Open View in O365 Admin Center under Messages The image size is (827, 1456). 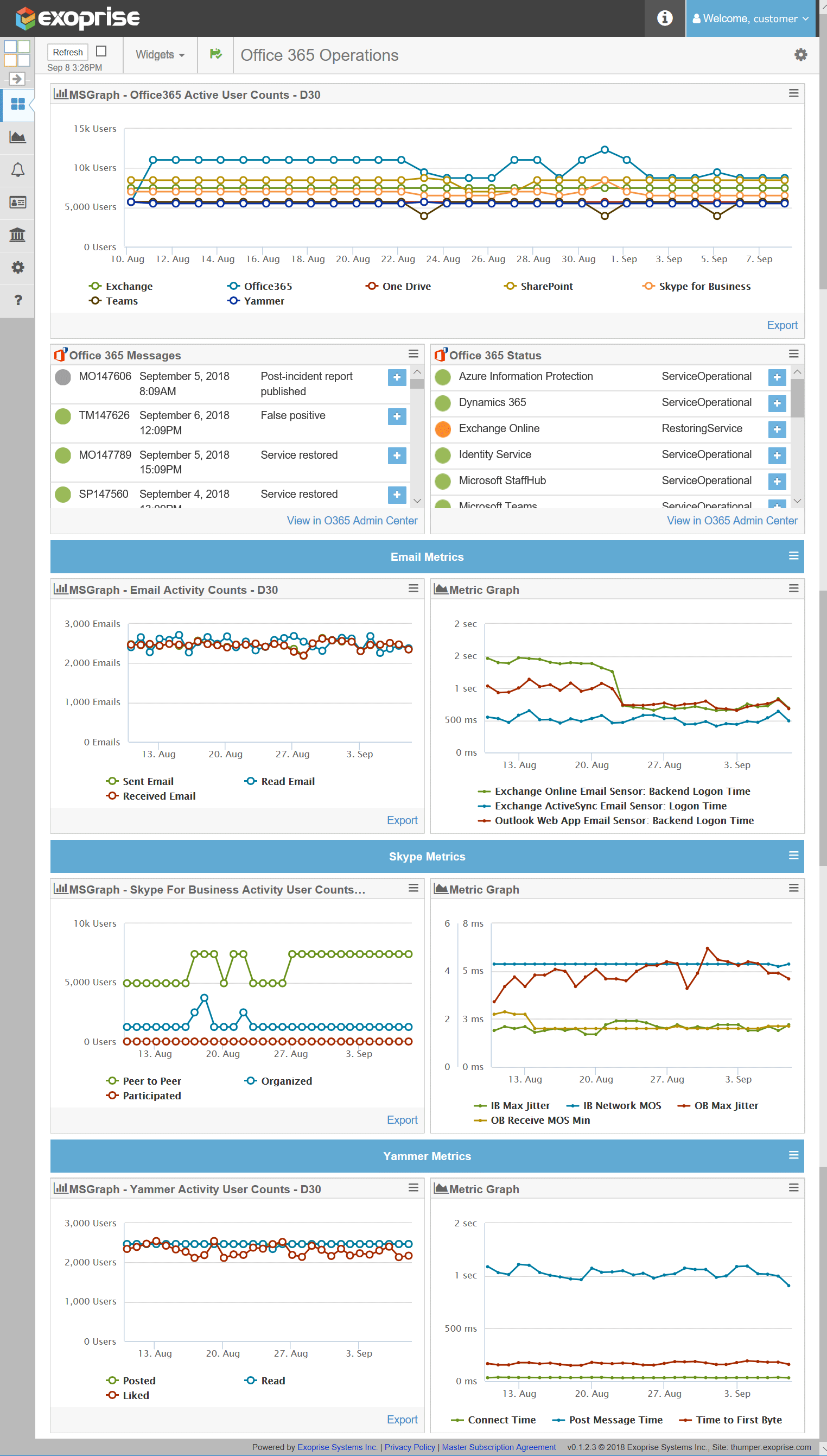click(x=352, y=521)
